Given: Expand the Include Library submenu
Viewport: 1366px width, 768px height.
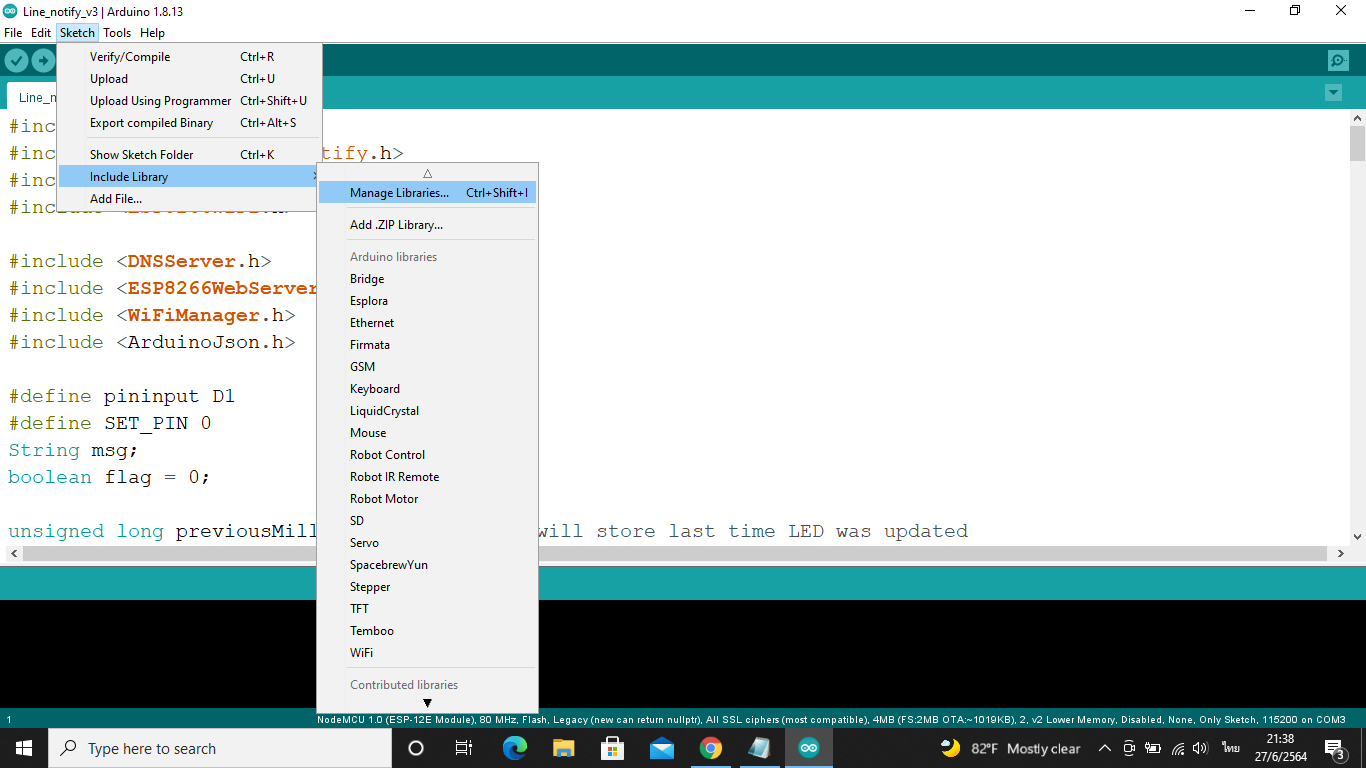Looking at the screenshot, I should pos(189,177).
